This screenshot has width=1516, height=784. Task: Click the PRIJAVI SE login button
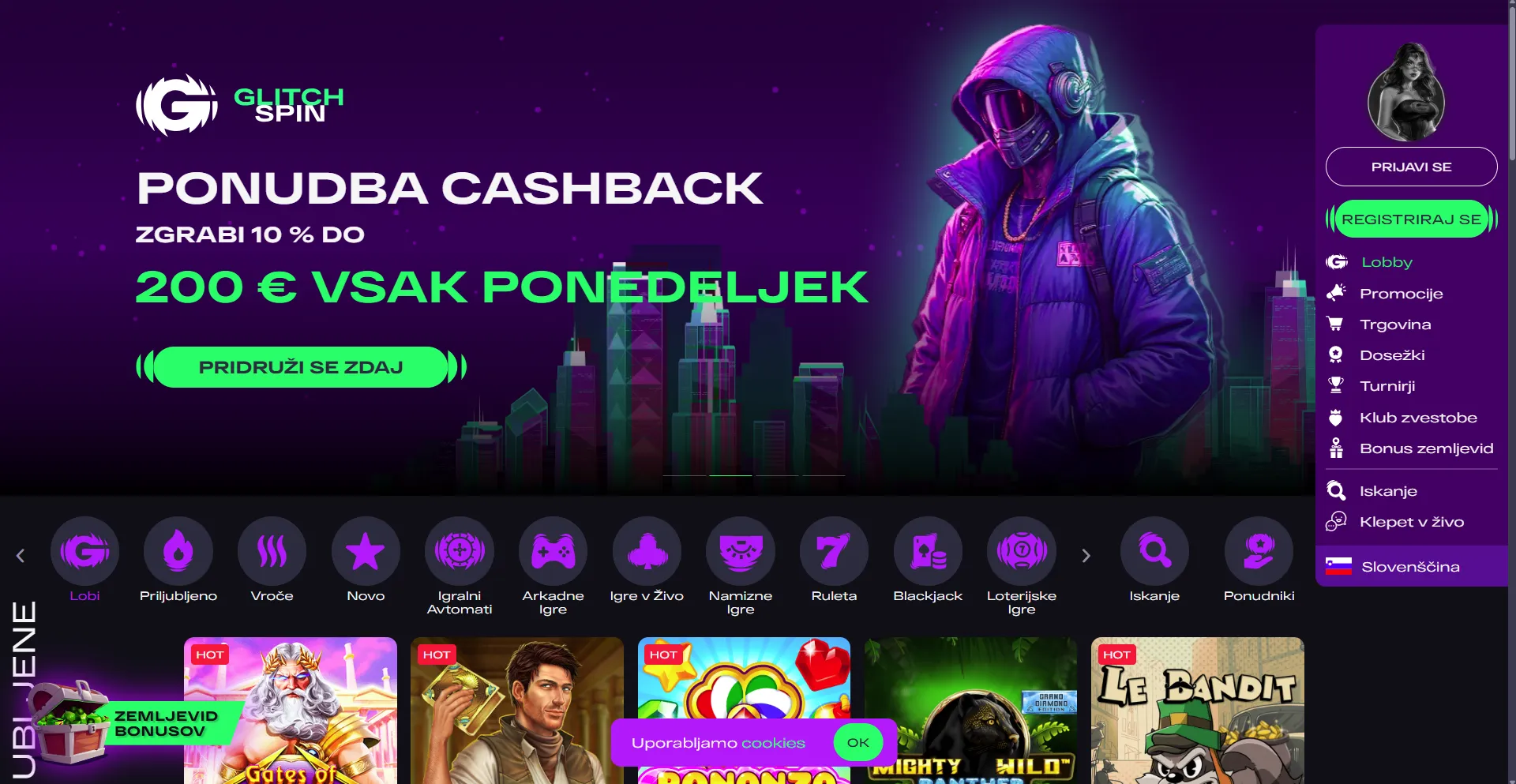tap(1412, 167)
